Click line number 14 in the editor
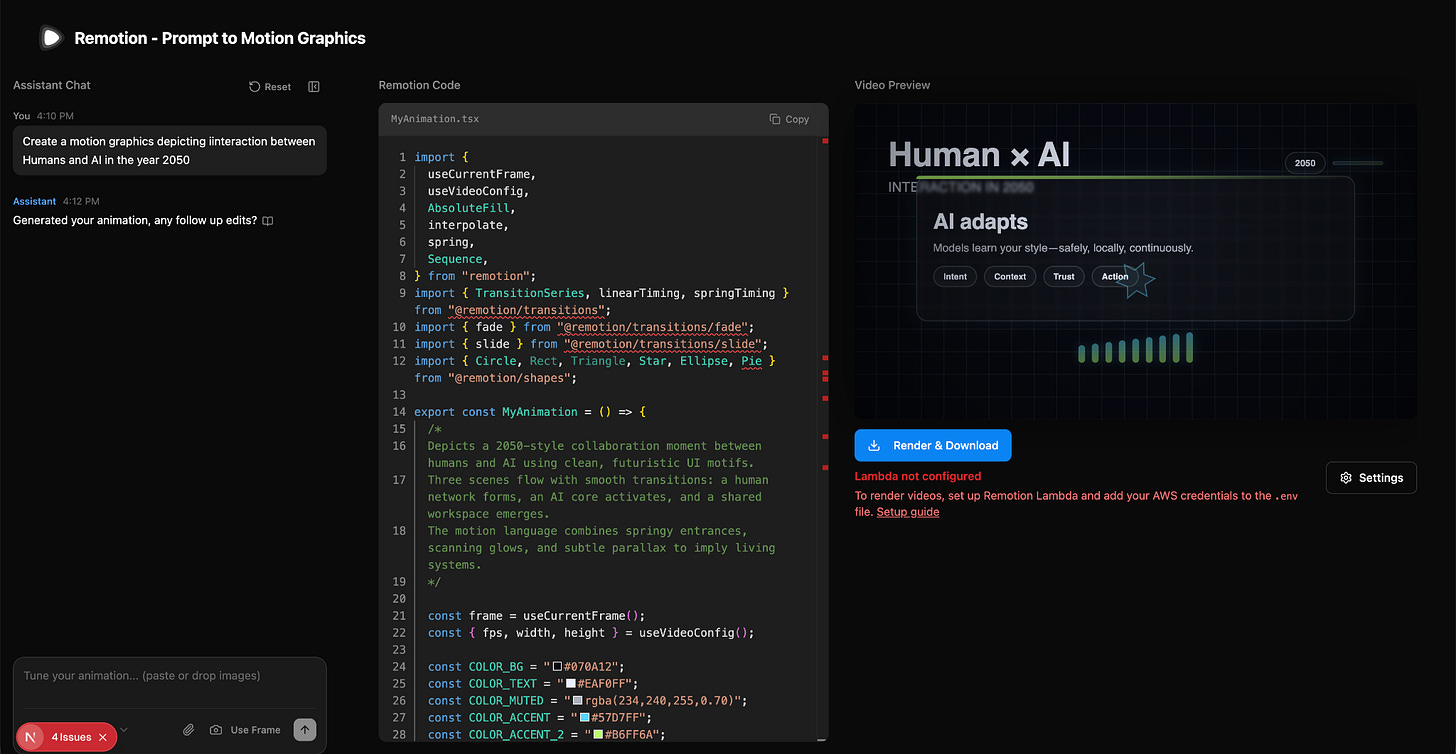Screen dimensions: 1456x754 [399, 412]
